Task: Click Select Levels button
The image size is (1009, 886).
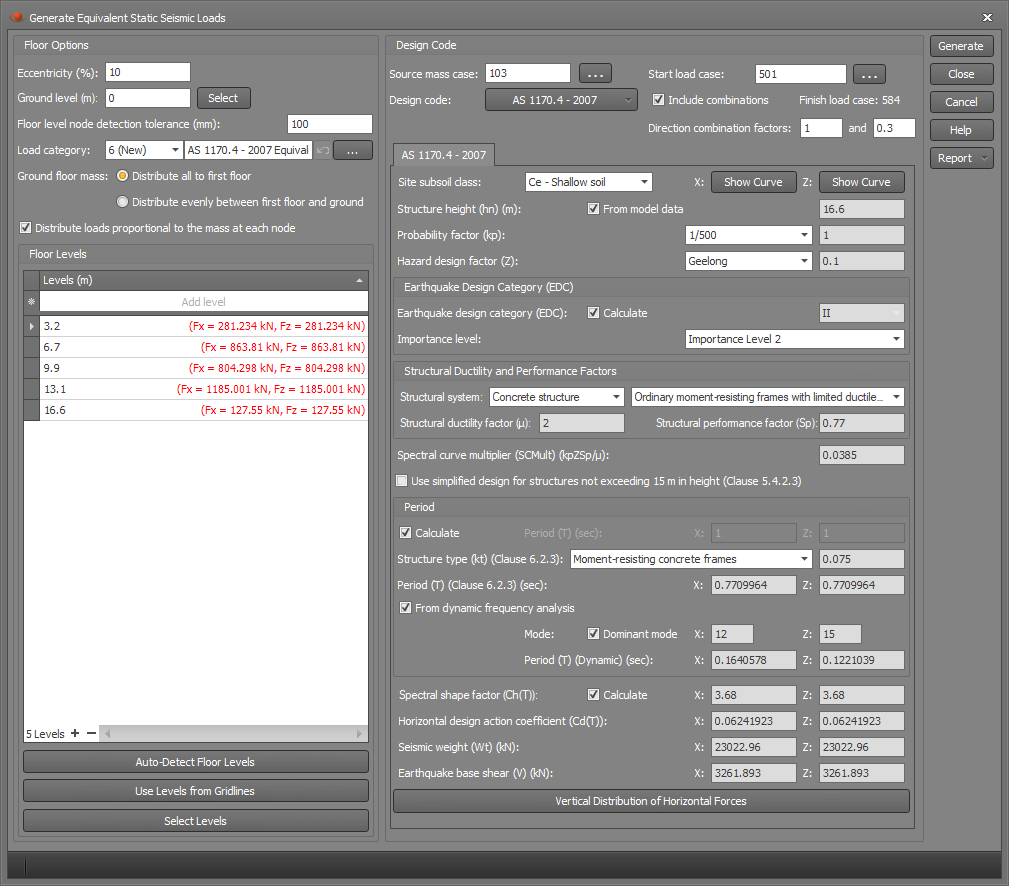Action: 196,821
